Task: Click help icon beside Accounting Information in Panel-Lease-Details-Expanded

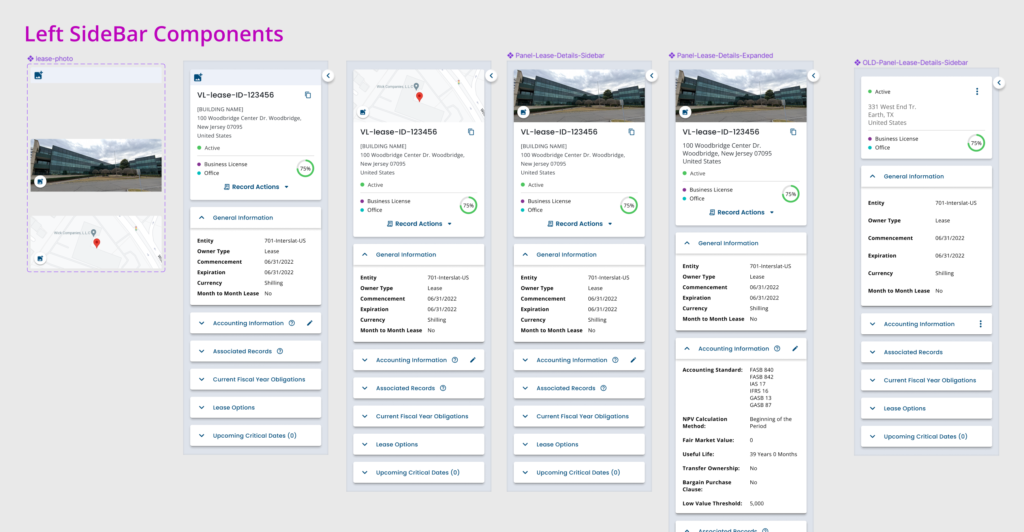Action: [x=778, y=349]
